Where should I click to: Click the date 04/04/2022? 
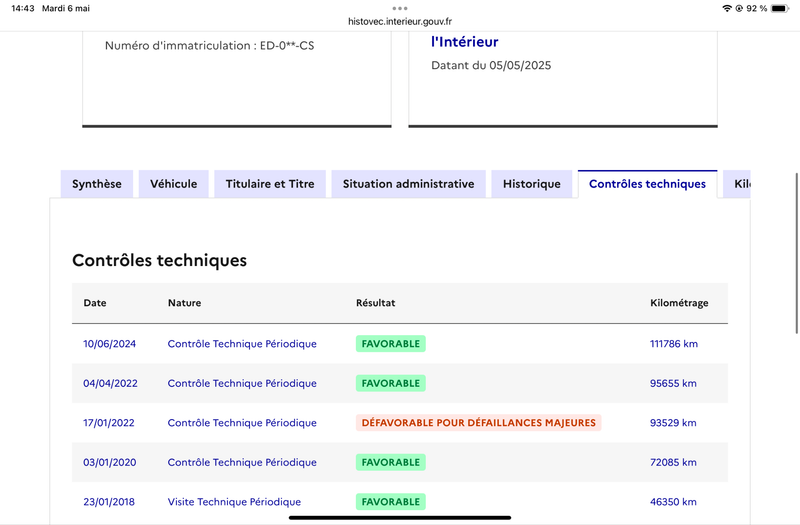(x=110, y=383)
